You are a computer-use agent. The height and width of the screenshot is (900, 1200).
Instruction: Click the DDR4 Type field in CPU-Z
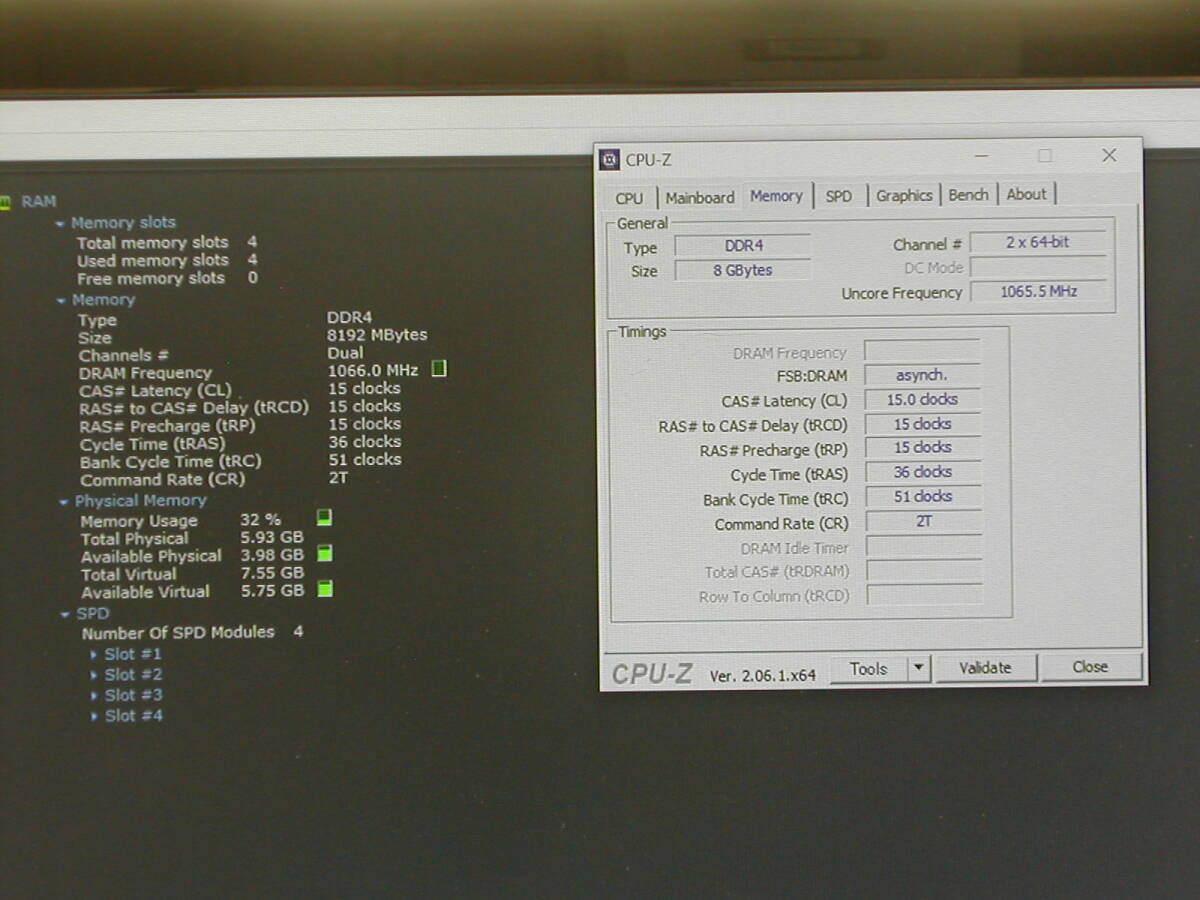pos(742,246)
